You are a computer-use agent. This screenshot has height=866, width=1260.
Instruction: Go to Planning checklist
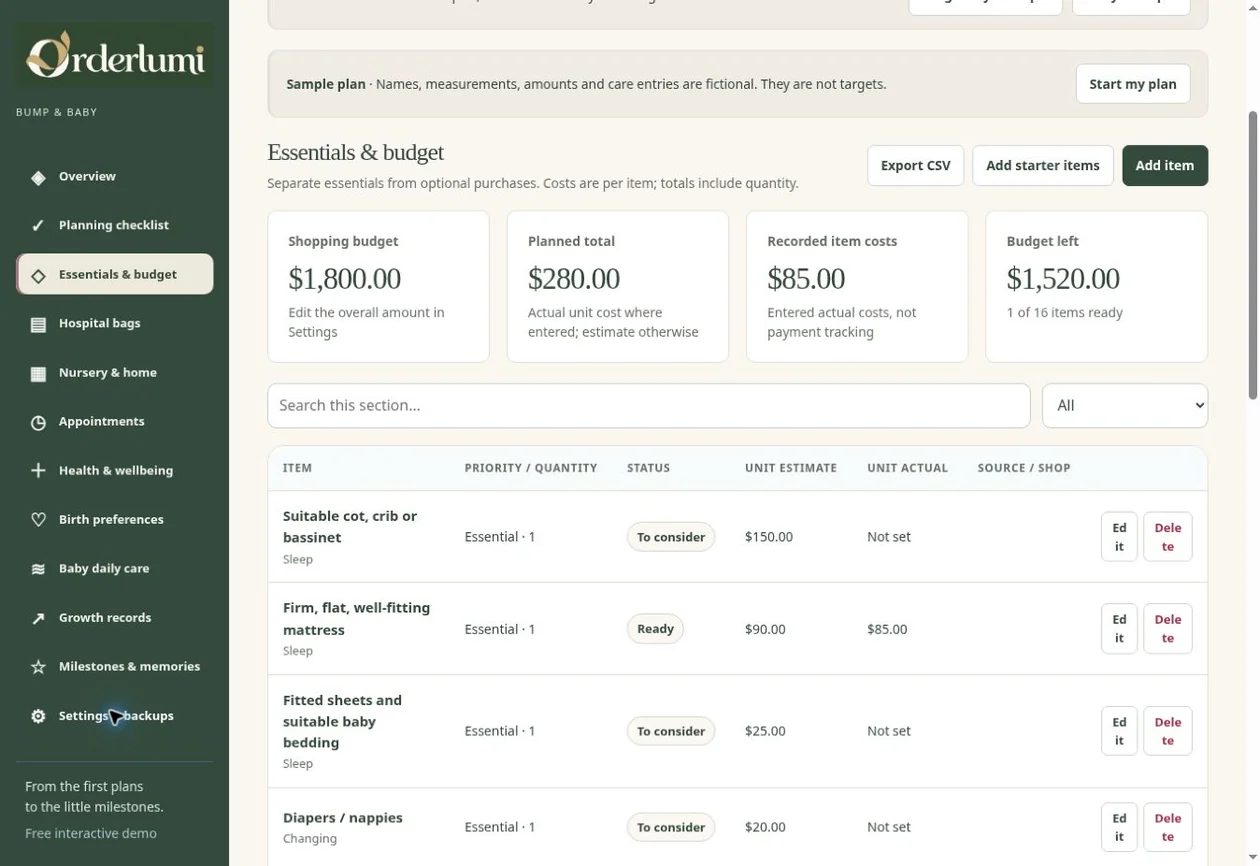115,226
